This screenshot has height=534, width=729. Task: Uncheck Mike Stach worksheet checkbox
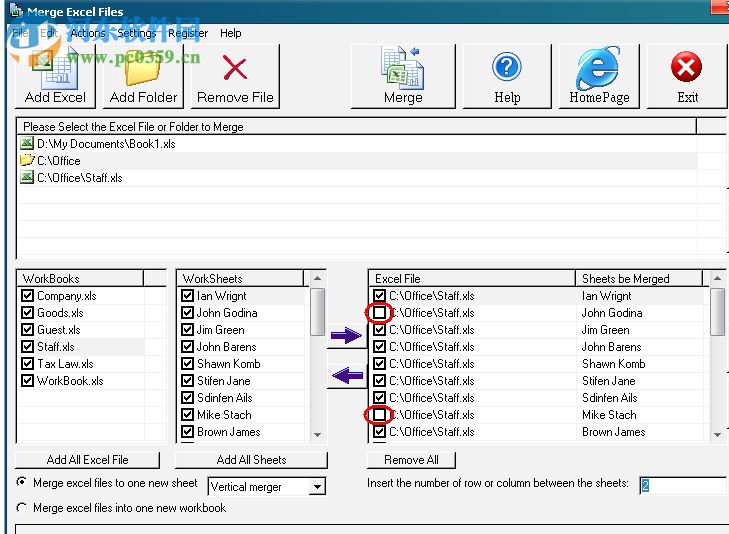pyautogui.click(x=187, y=415)
